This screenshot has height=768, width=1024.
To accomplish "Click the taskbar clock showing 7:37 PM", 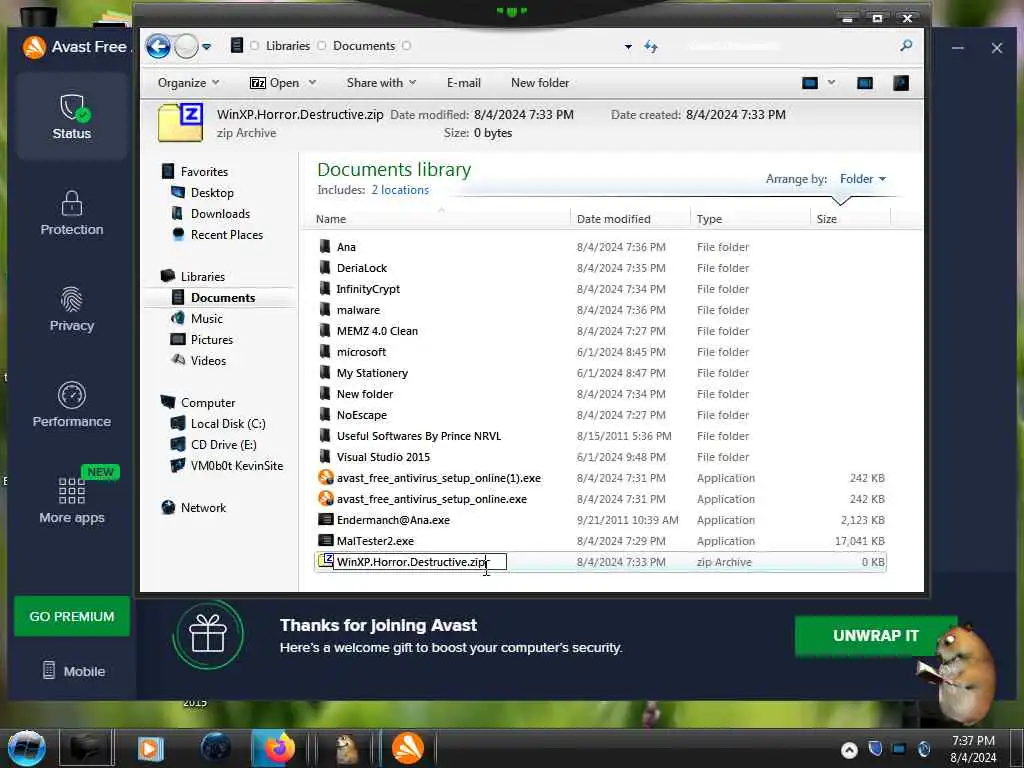I will (973, 749).
